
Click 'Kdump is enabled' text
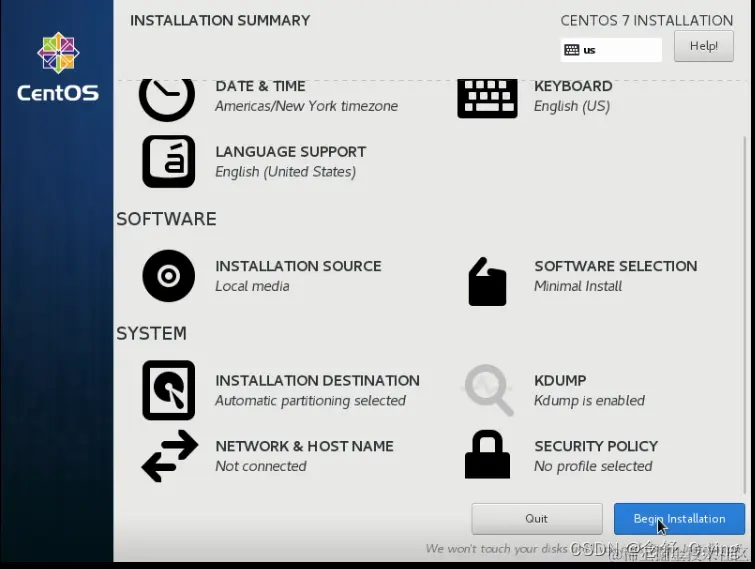589,401
